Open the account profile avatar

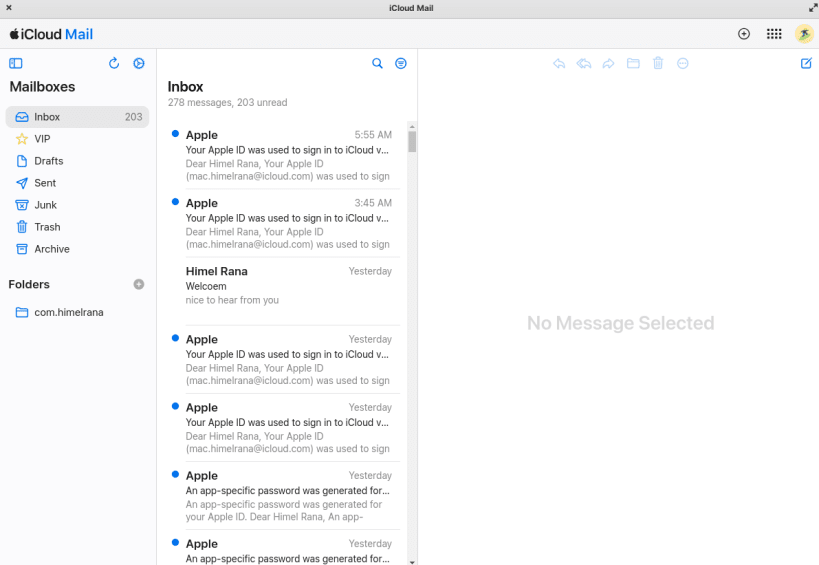click(804, 34)
